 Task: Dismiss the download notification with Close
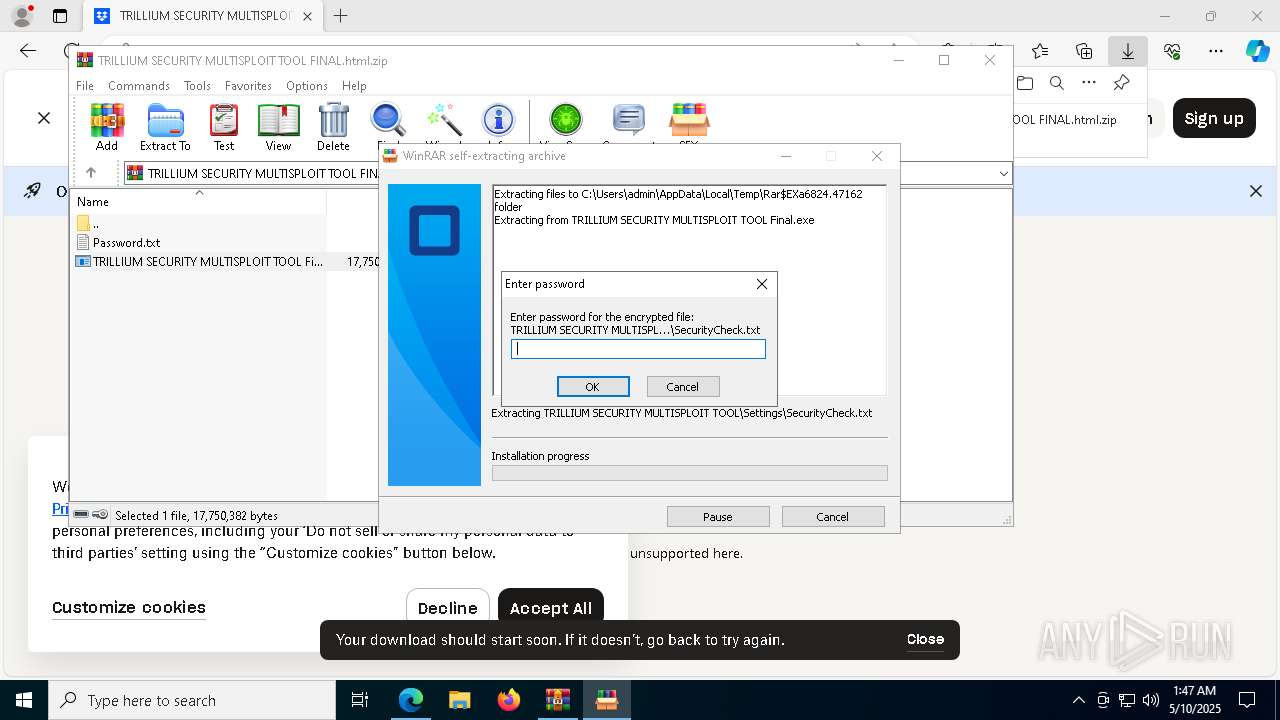925,639
